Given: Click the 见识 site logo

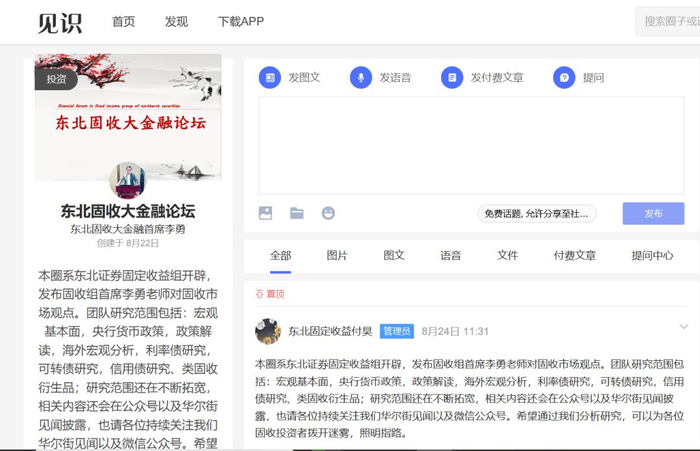Looking at the screenshot, I should tap(60, 22).
